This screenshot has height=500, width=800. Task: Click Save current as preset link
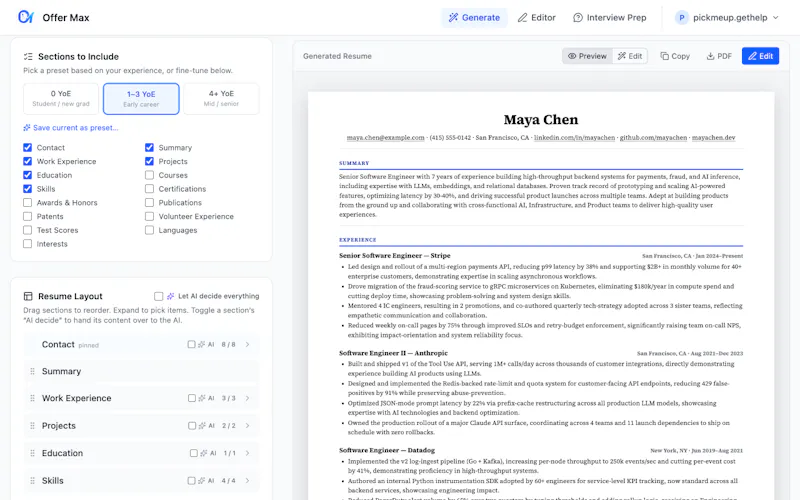[x=71, y=128]
